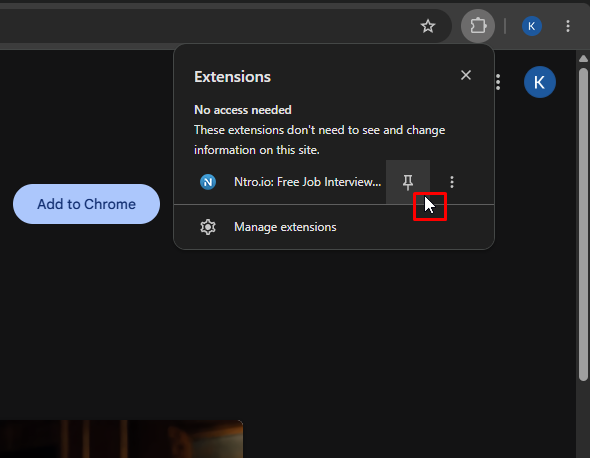This screenshot has width=590, height=458.
Task: Open the extension preview screenshot thumbnail
Action: pos(121,439)
